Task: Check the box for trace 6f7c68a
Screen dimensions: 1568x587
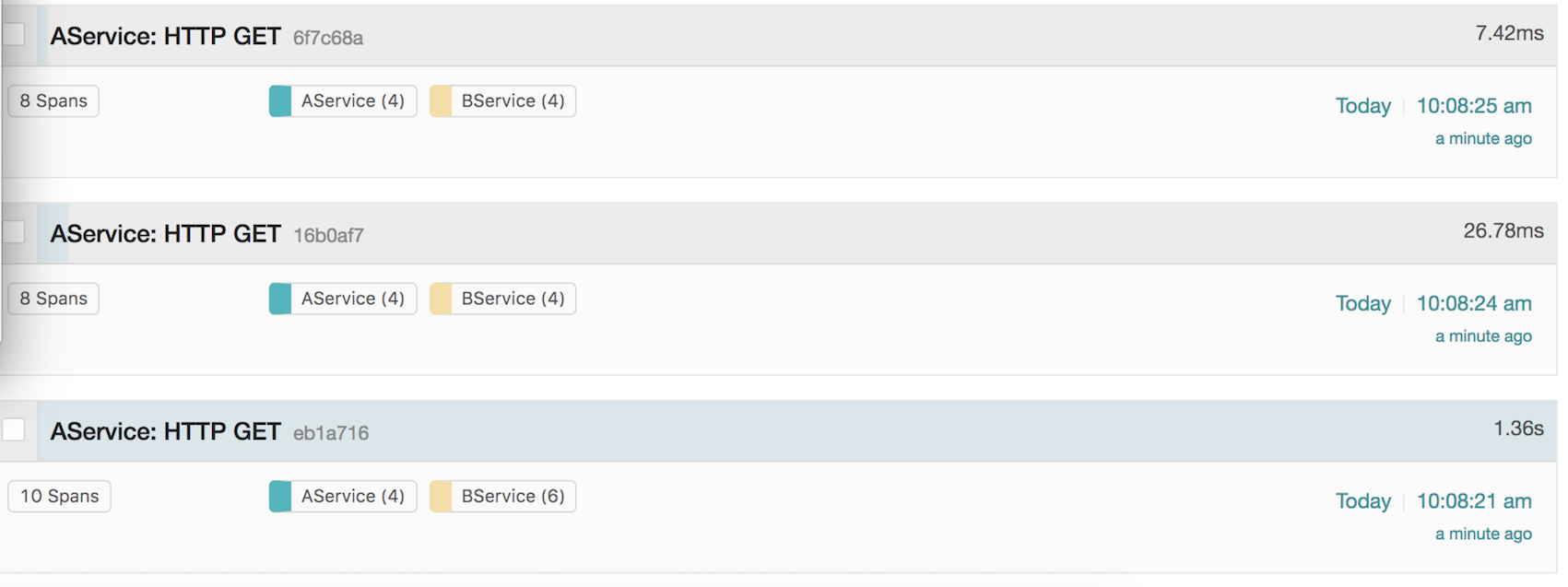Action: [x=14, y=35]
